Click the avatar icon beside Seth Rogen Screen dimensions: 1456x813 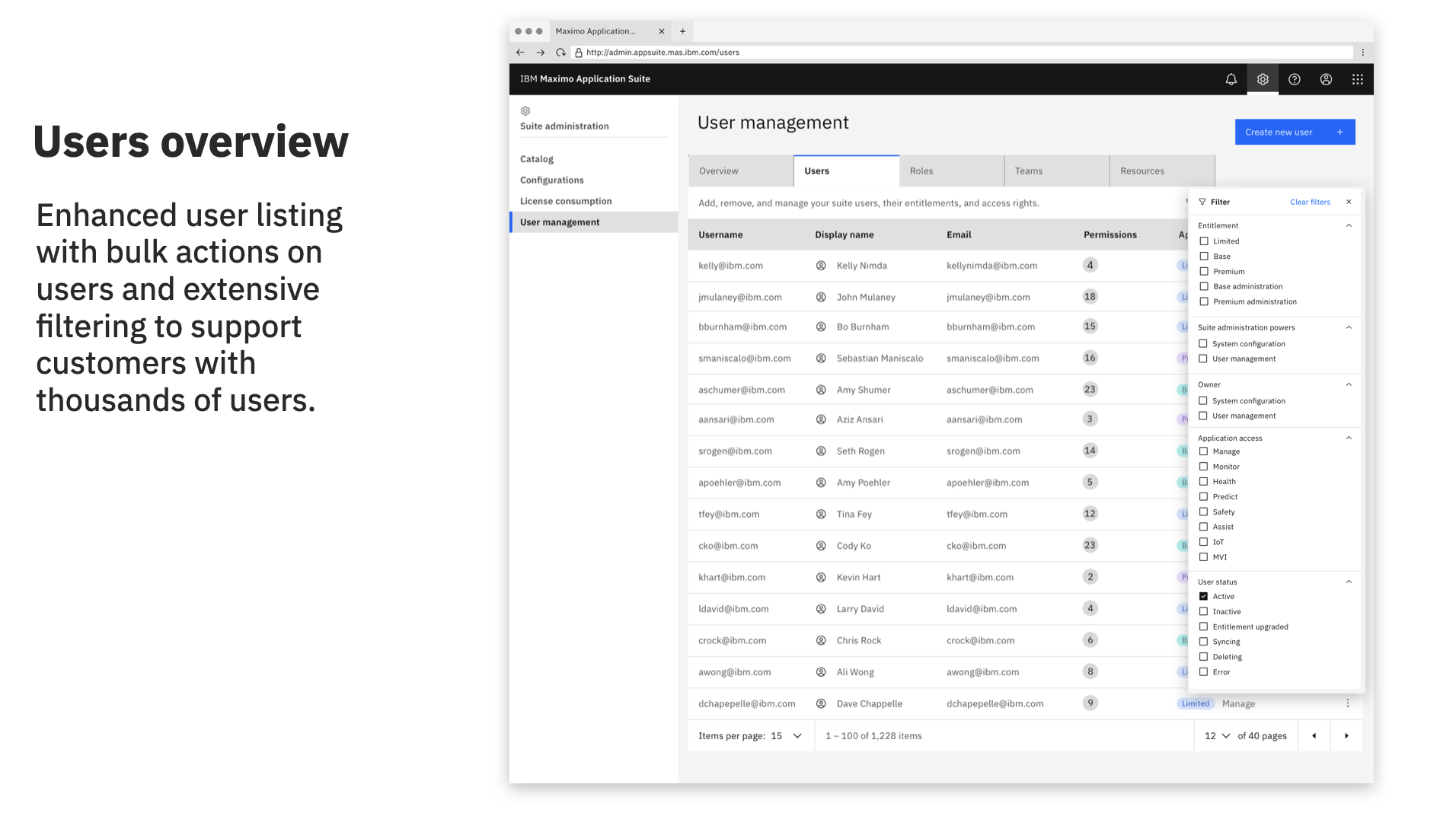[821, 451]
